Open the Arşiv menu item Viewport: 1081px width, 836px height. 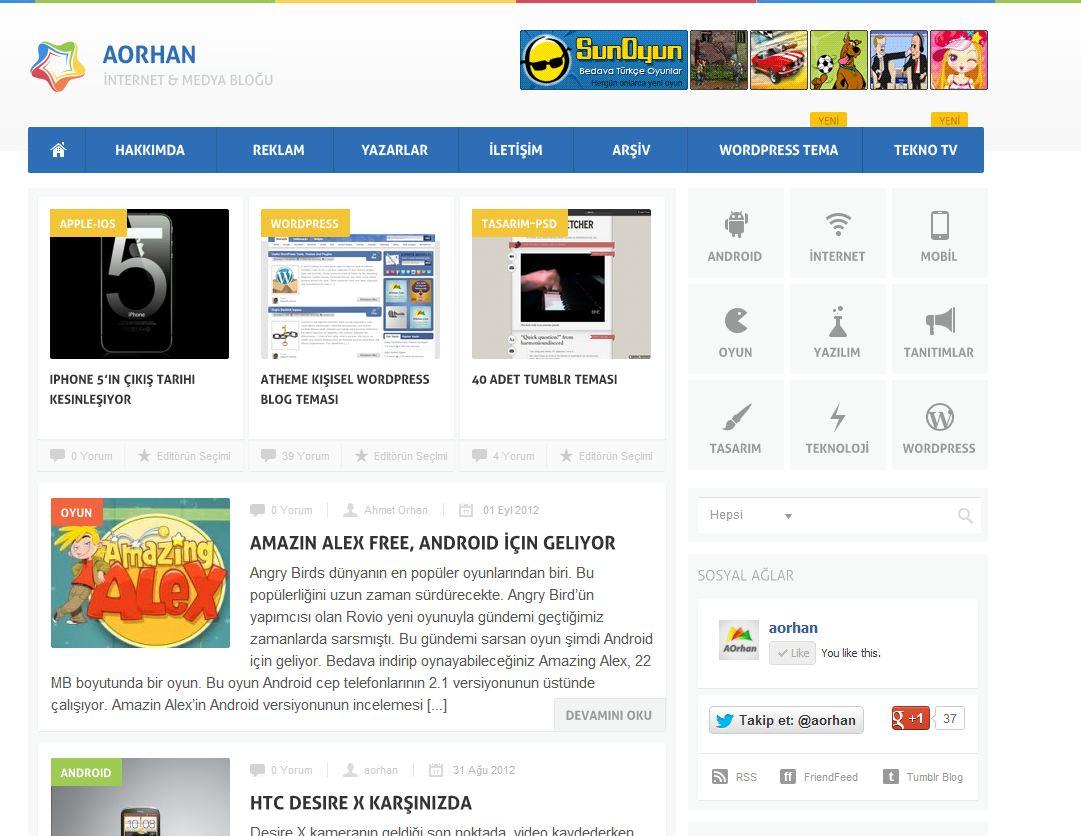click(631, 150)
